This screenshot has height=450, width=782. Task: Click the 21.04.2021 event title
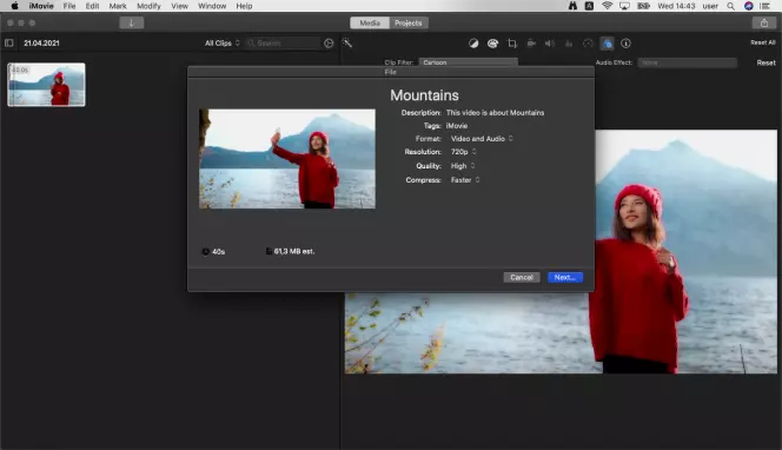[41, 43]
